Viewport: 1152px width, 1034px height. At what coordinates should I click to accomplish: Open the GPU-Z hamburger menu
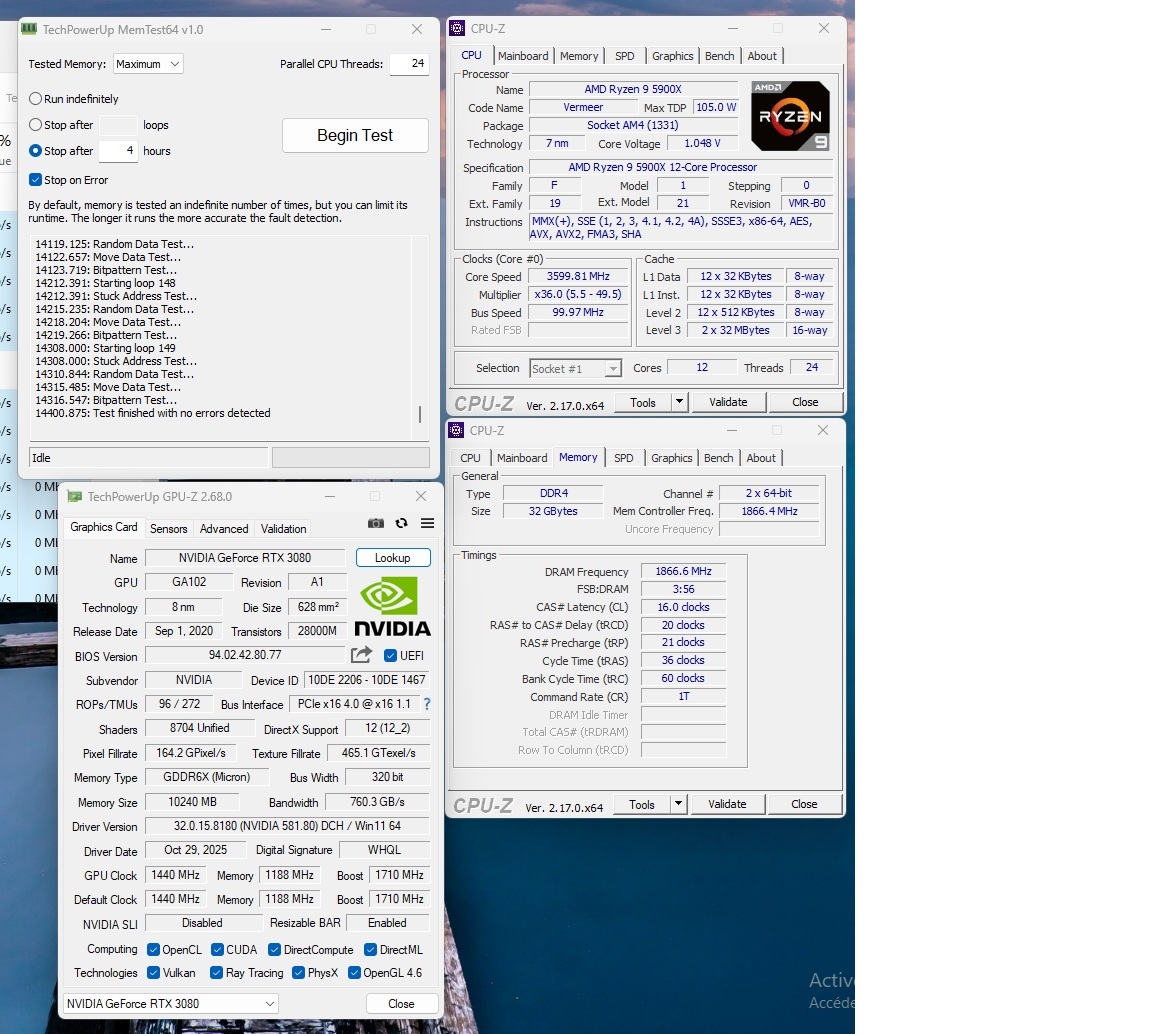tap(427, 523)
